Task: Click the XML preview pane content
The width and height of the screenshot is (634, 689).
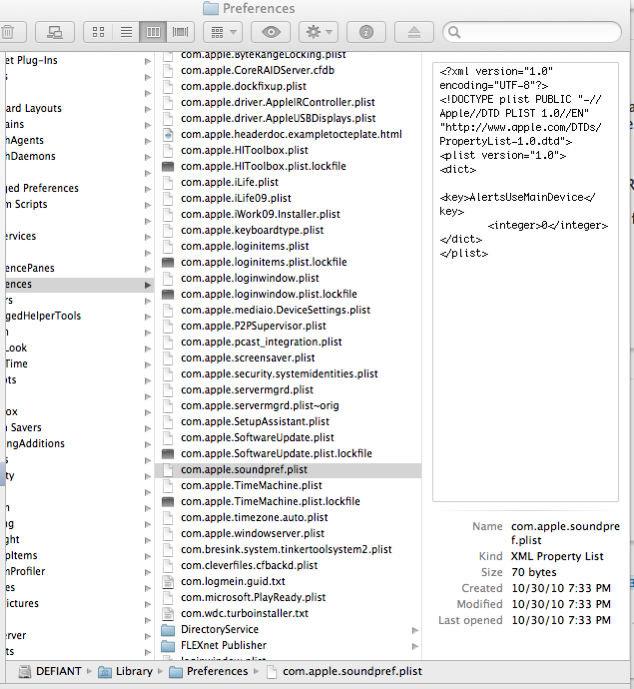Action: pyautogui.click(x=525, y=282)
